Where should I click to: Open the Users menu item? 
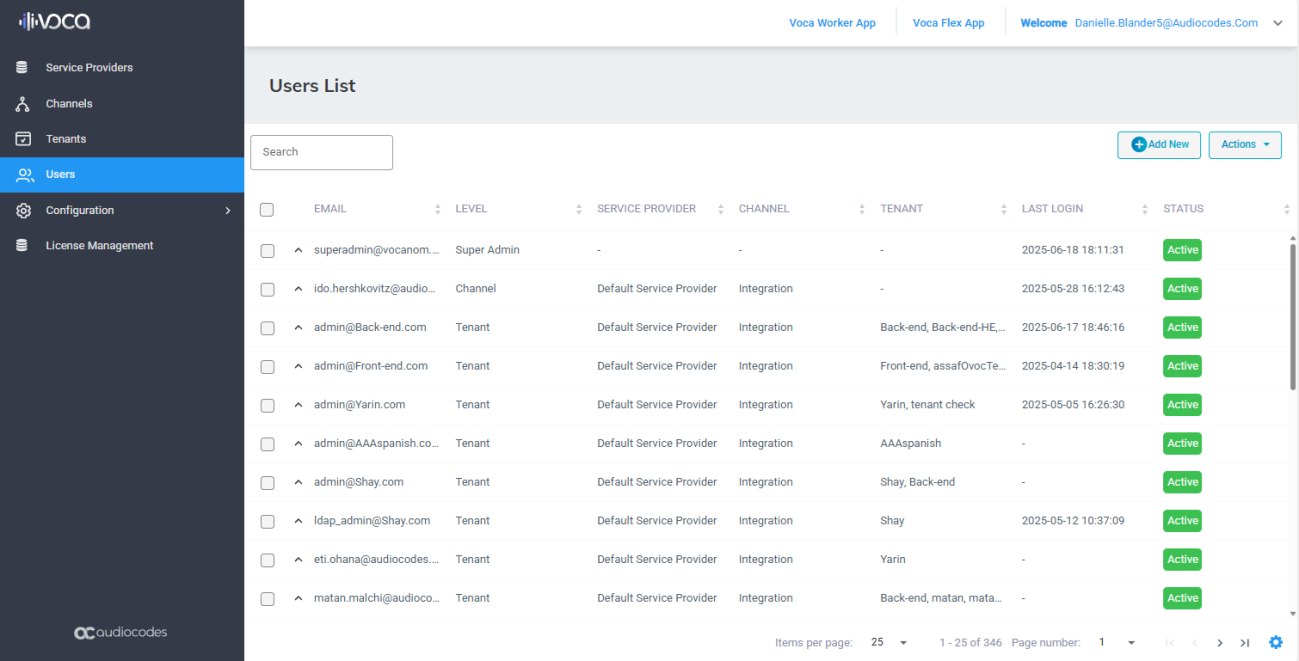pyautogui.click(x=60, y=175)
